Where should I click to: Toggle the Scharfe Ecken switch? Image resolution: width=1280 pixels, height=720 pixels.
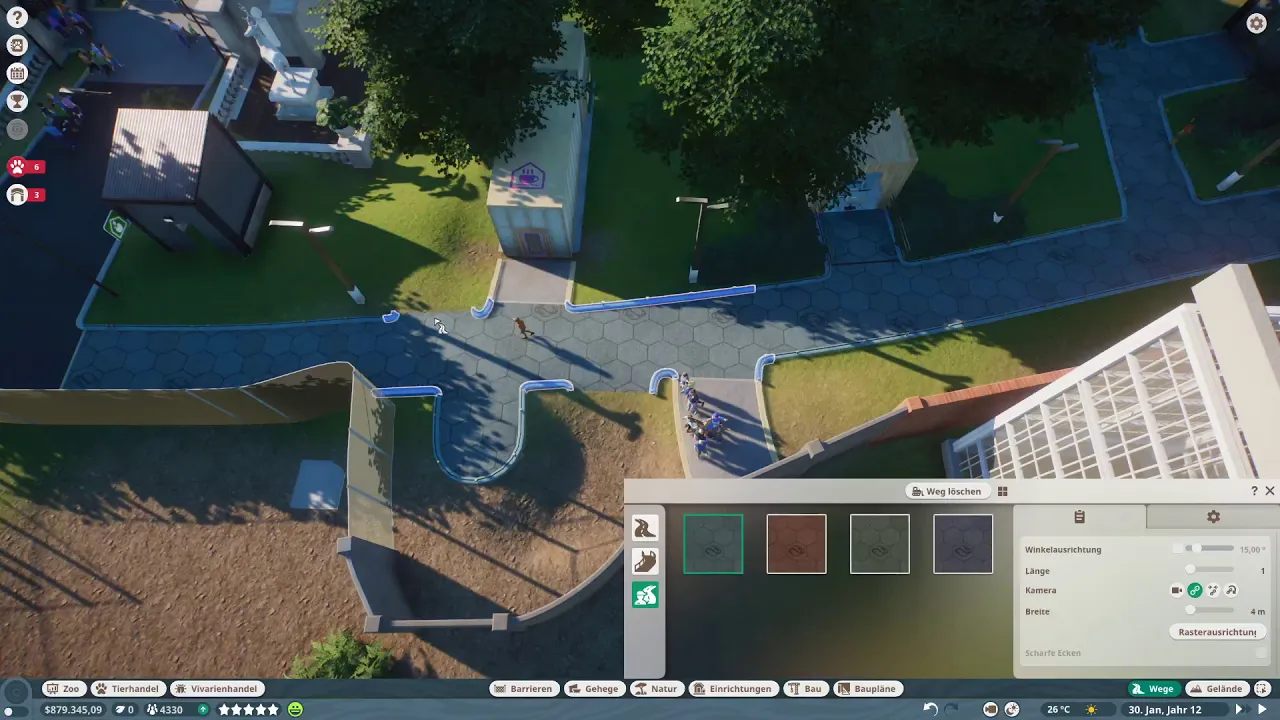tap(1261, 653)
